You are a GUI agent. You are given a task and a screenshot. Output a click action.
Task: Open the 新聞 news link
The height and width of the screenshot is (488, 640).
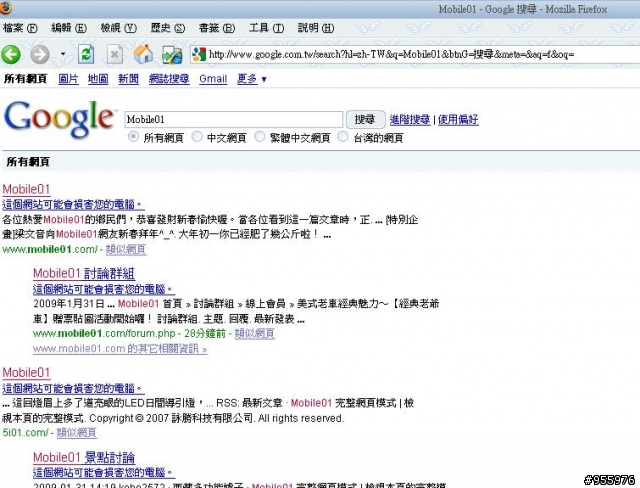[x=128, y=79]
